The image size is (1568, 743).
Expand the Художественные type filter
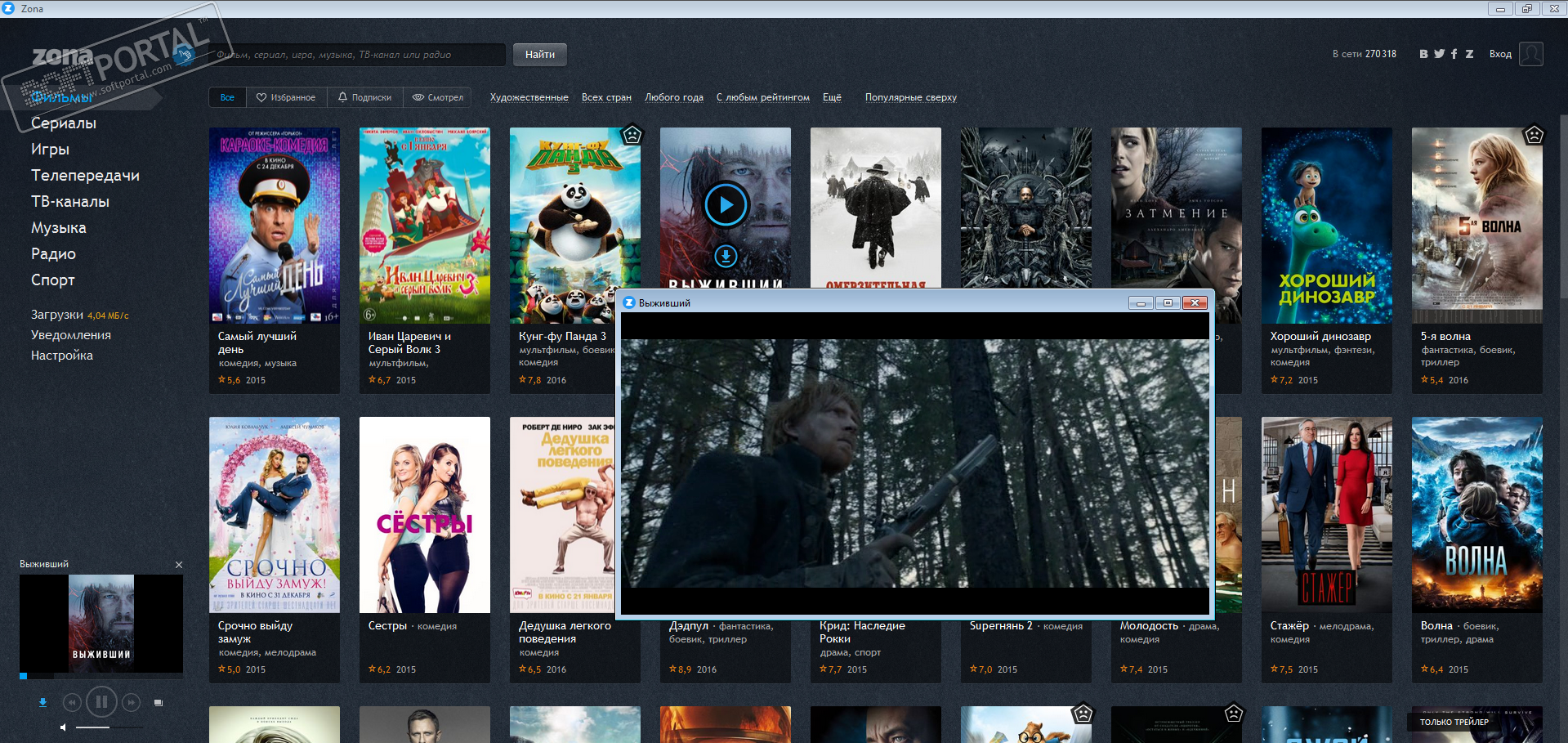pos(529,97)
